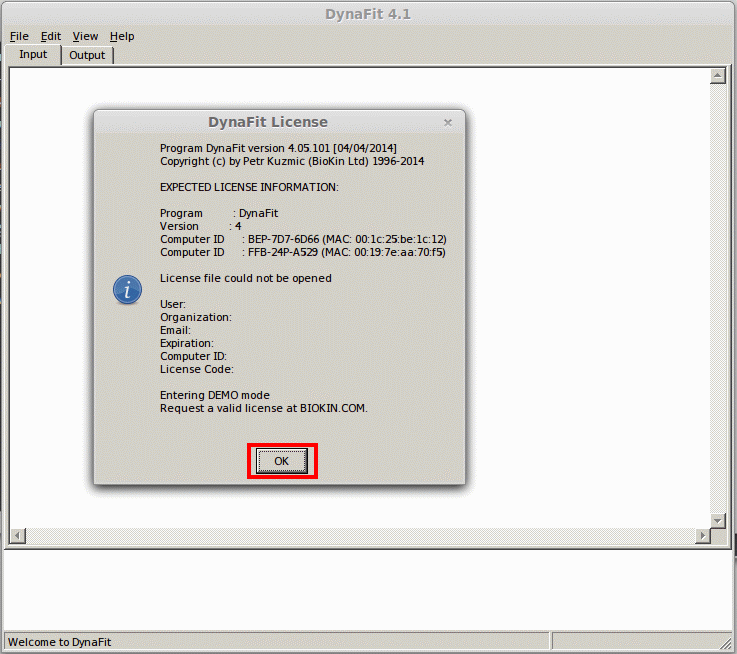The height and width of the screenshot is (654, 737).
Task: Click the 'Email:' label
Action: pos(175,330)
